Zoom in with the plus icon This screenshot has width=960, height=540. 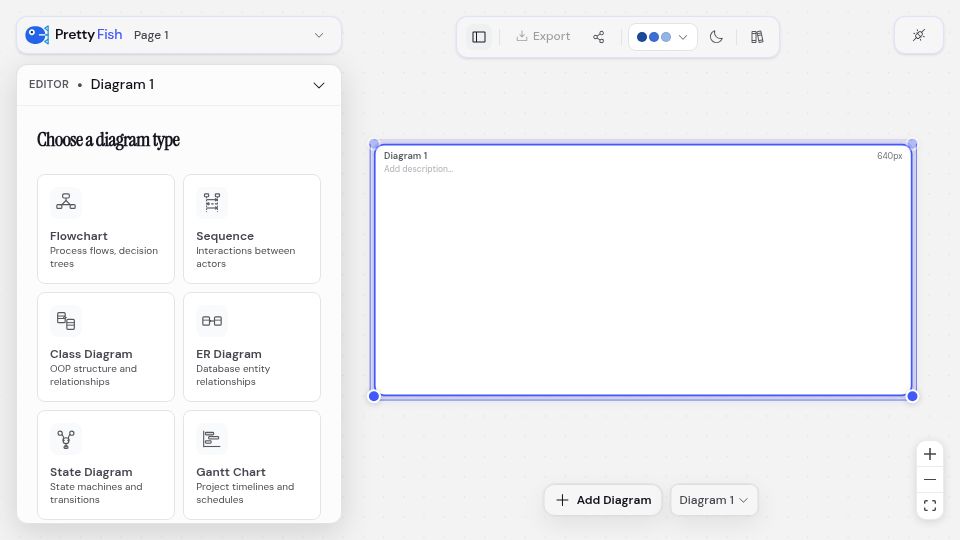coord(929,454)
